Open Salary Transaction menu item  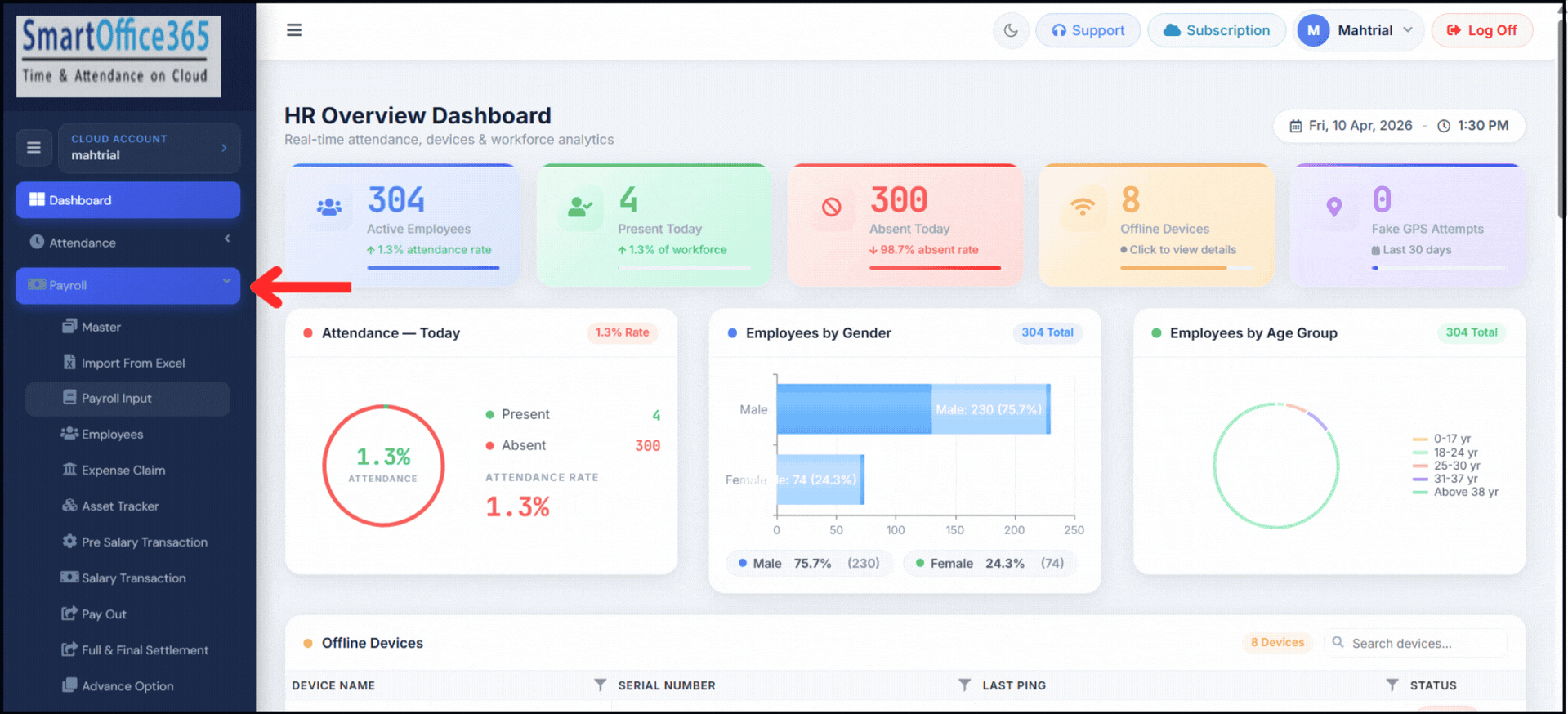click(133, 578)
